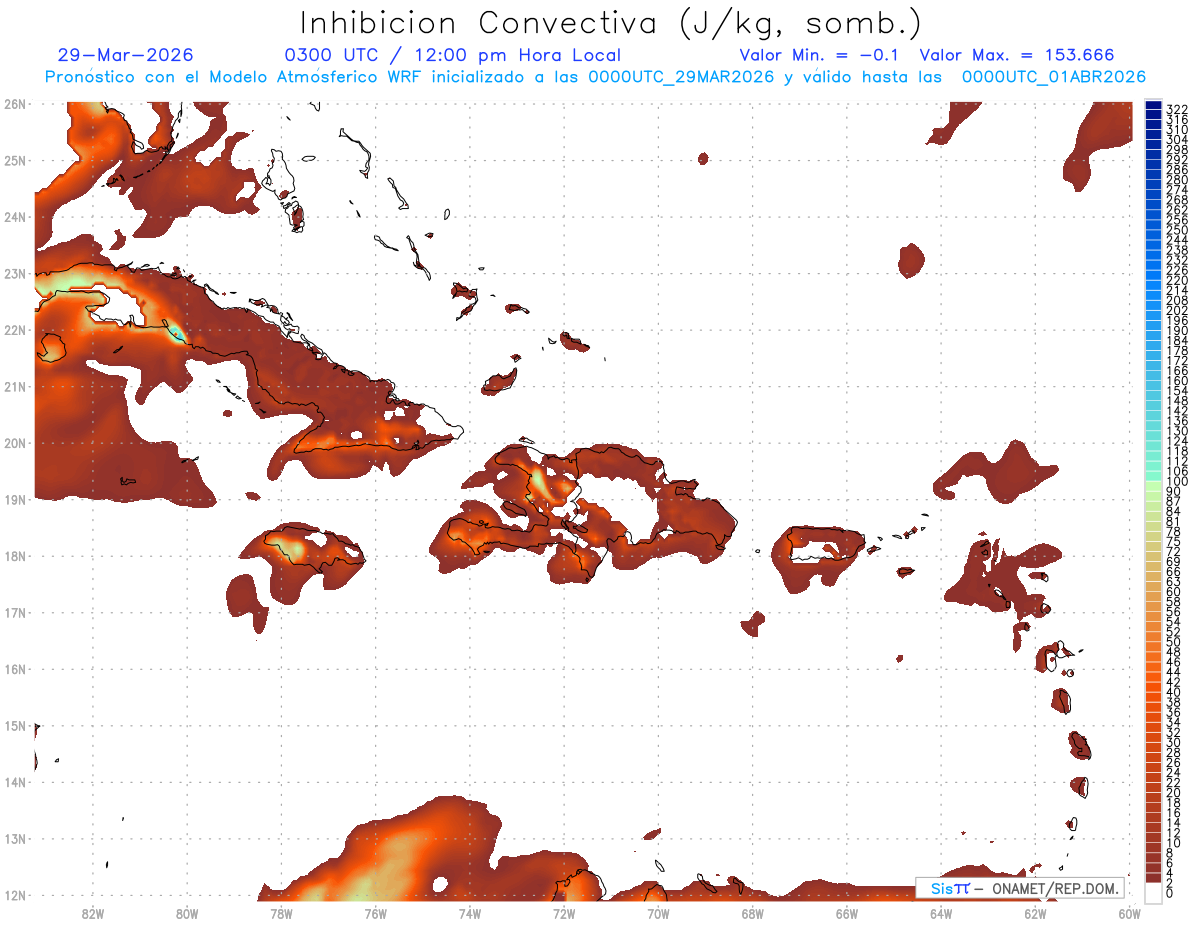Click the WRF model forecast description line
This screenshot has height=927, width=1200.
[x=596, y=77]
